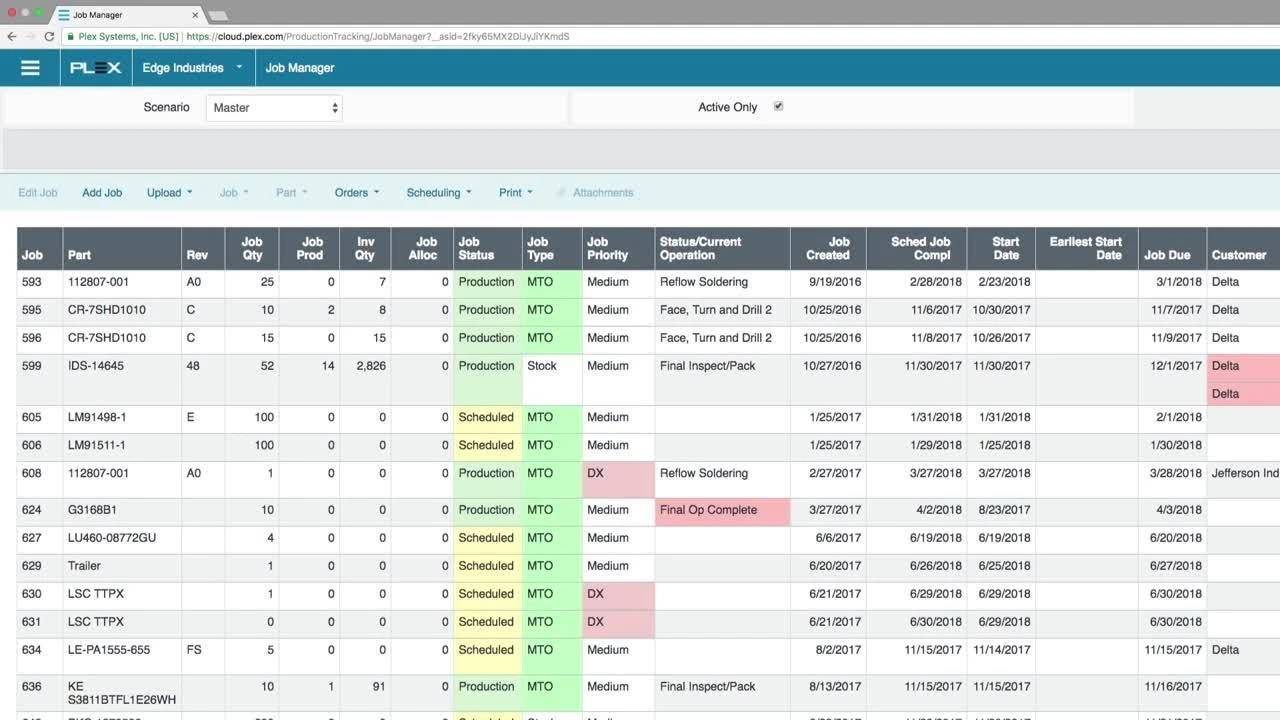Image resolution: width=1280 pixels, height=720 pixels.
Task: Select job number 599
Action: [x=32, y=366]
